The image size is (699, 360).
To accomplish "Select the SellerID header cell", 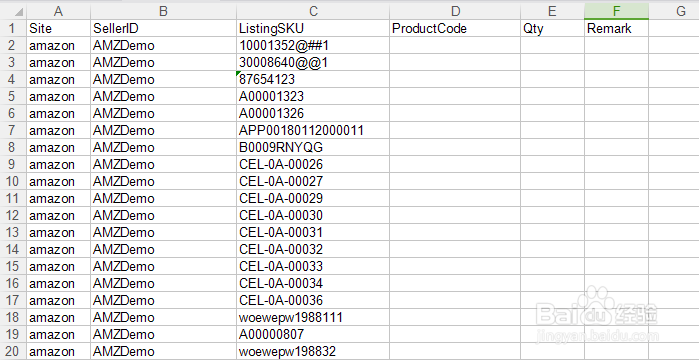I will click(x=163, y=29).
